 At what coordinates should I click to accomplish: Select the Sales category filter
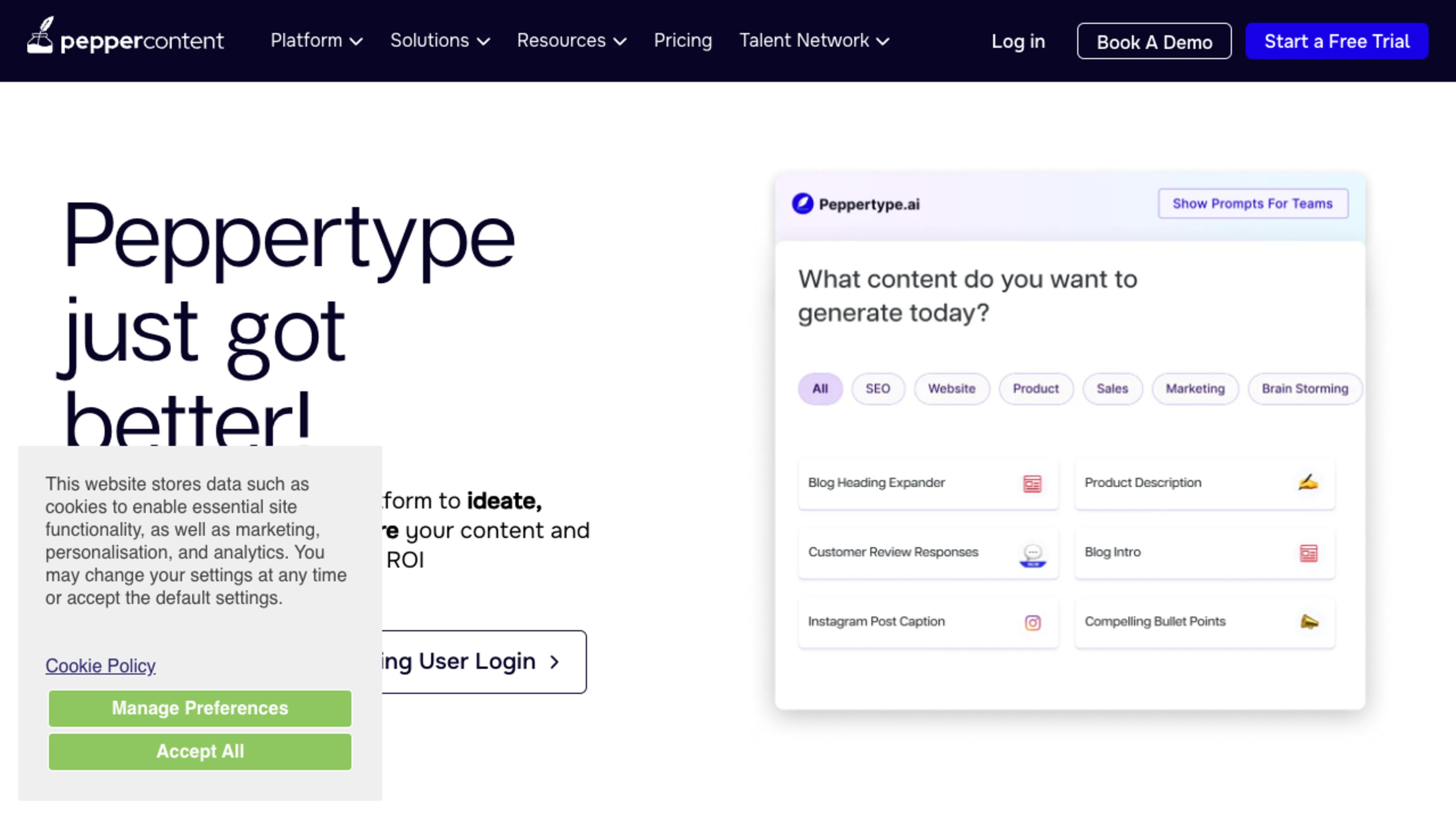tap(1112, 389)
